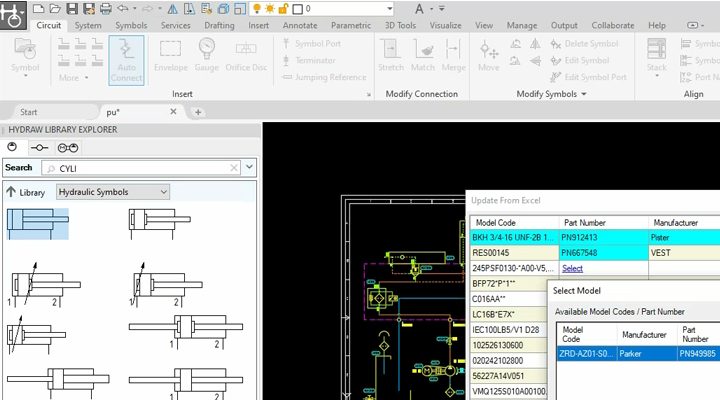Viewport: 720px width, 400px height.
Task: Open the Drafting ribbon tab
Action: 219,25
